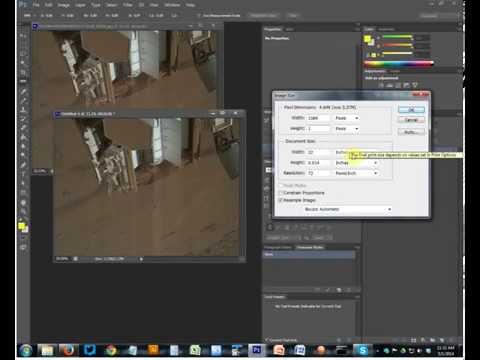Open the Edit menu
Image resolution: width=480 pixels, height=360 pixels.
48,5
